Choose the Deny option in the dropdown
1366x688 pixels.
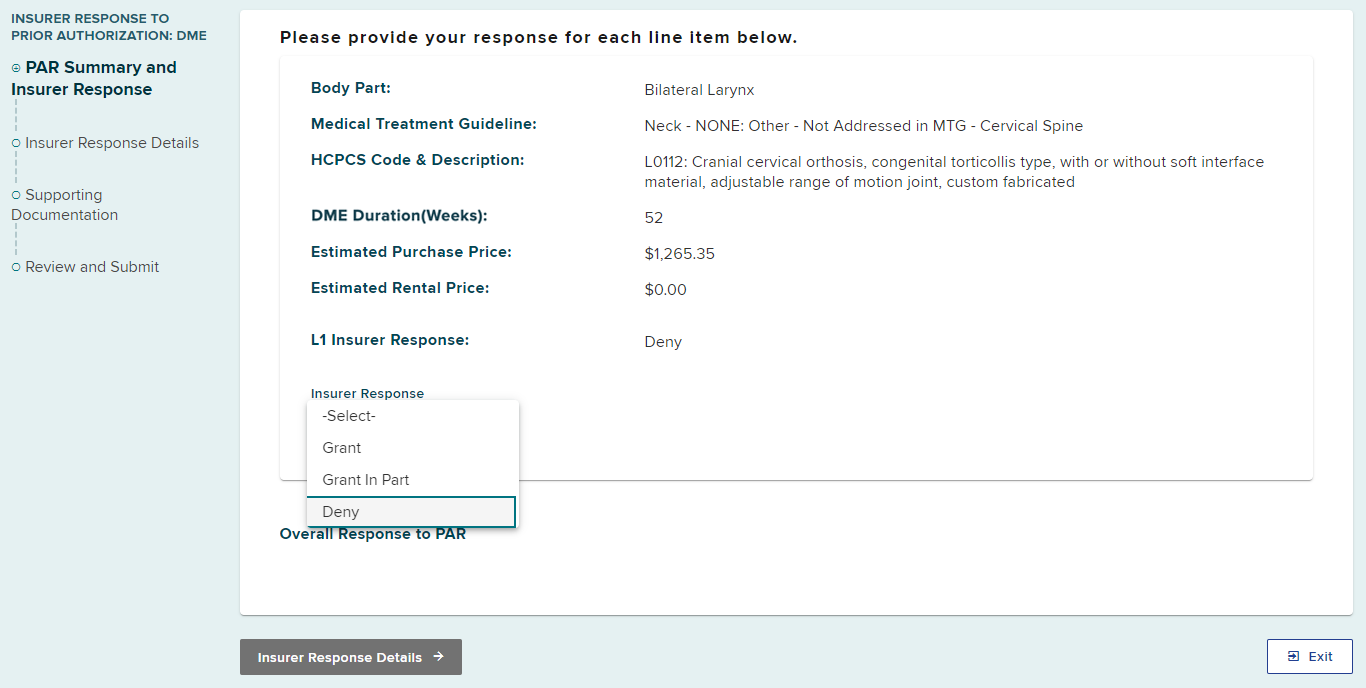411,512
